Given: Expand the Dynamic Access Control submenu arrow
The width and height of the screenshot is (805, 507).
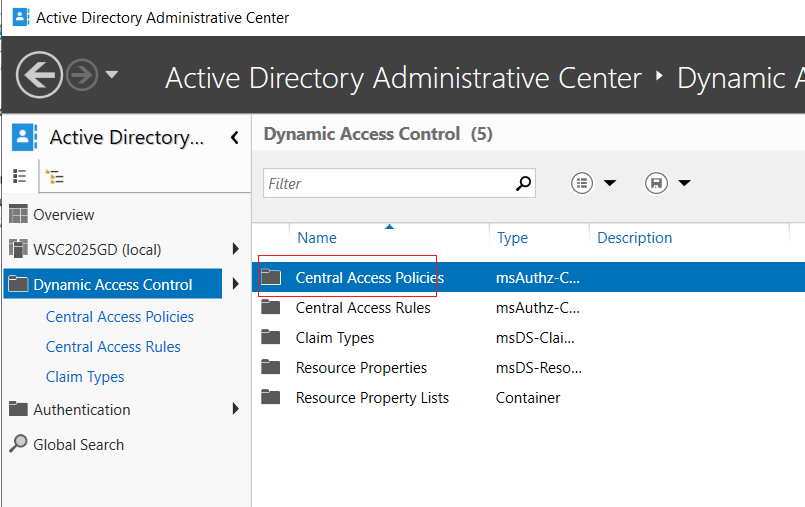Looking at the screenshot, I should (x=236, y=284).
